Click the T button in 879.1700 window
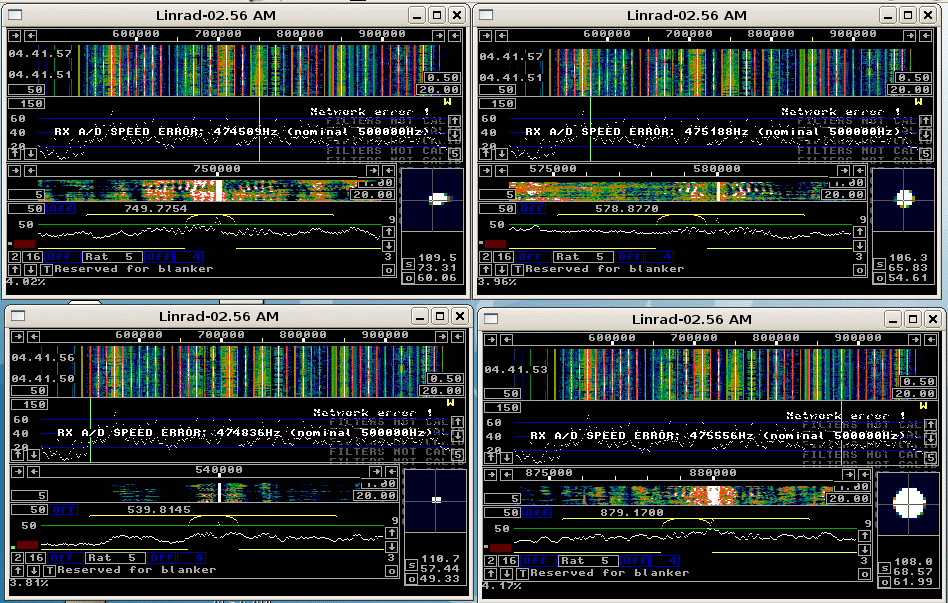Image resolution: width=948 pixels, height=603 pixels. coord(522,573)
